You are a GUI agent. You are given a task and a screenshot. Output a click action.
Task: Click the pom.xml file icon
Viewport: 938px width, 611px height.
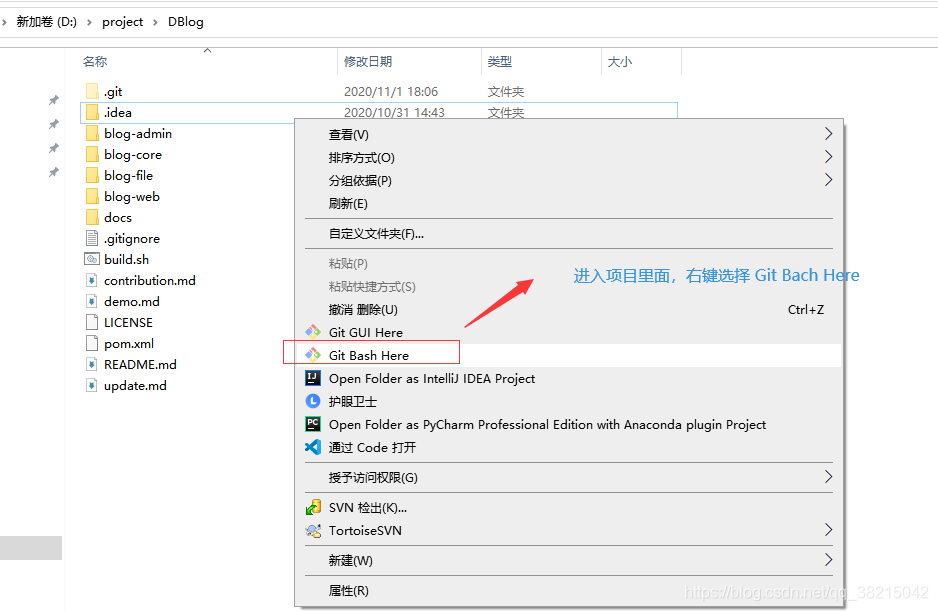[92, 343]
